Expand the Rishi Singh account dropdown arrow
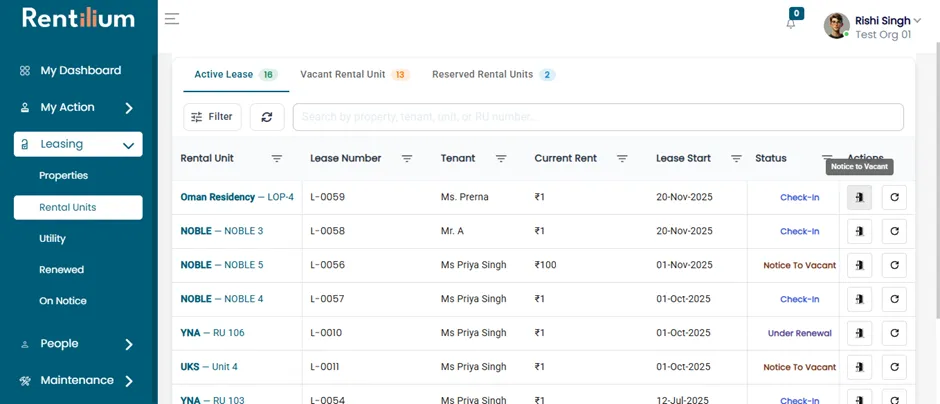Image resolution: width=940 pixels, height=404 pixels. (x=917, y=20)
